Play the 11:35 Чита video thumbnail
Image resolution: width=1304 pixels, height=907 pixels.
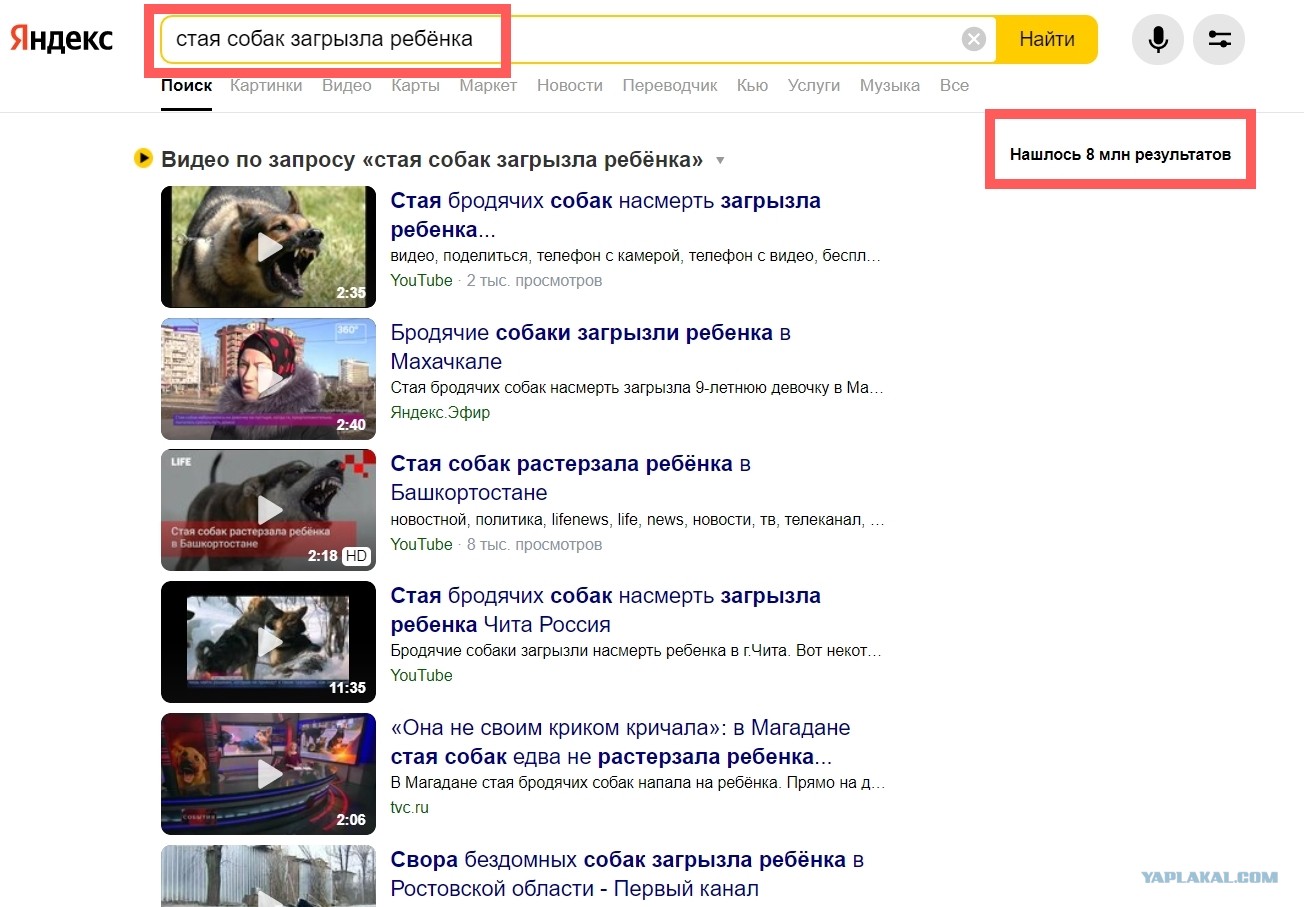click(x=269, y=642)
